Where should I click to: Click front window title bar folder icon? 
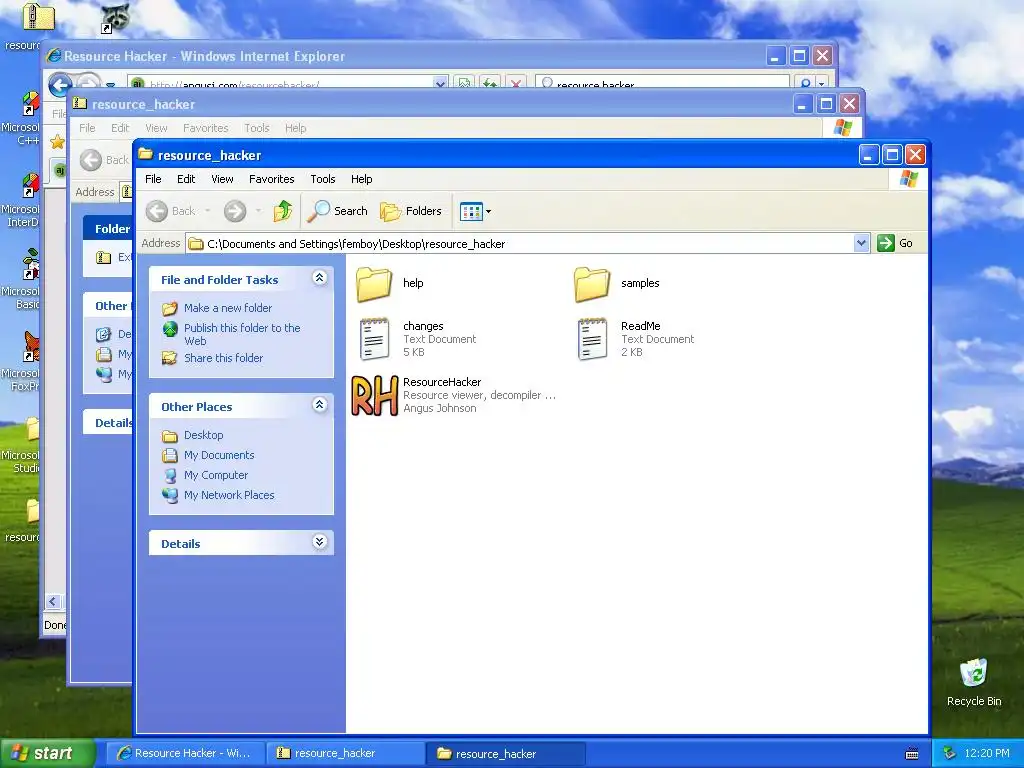click(x=146, y=155)
